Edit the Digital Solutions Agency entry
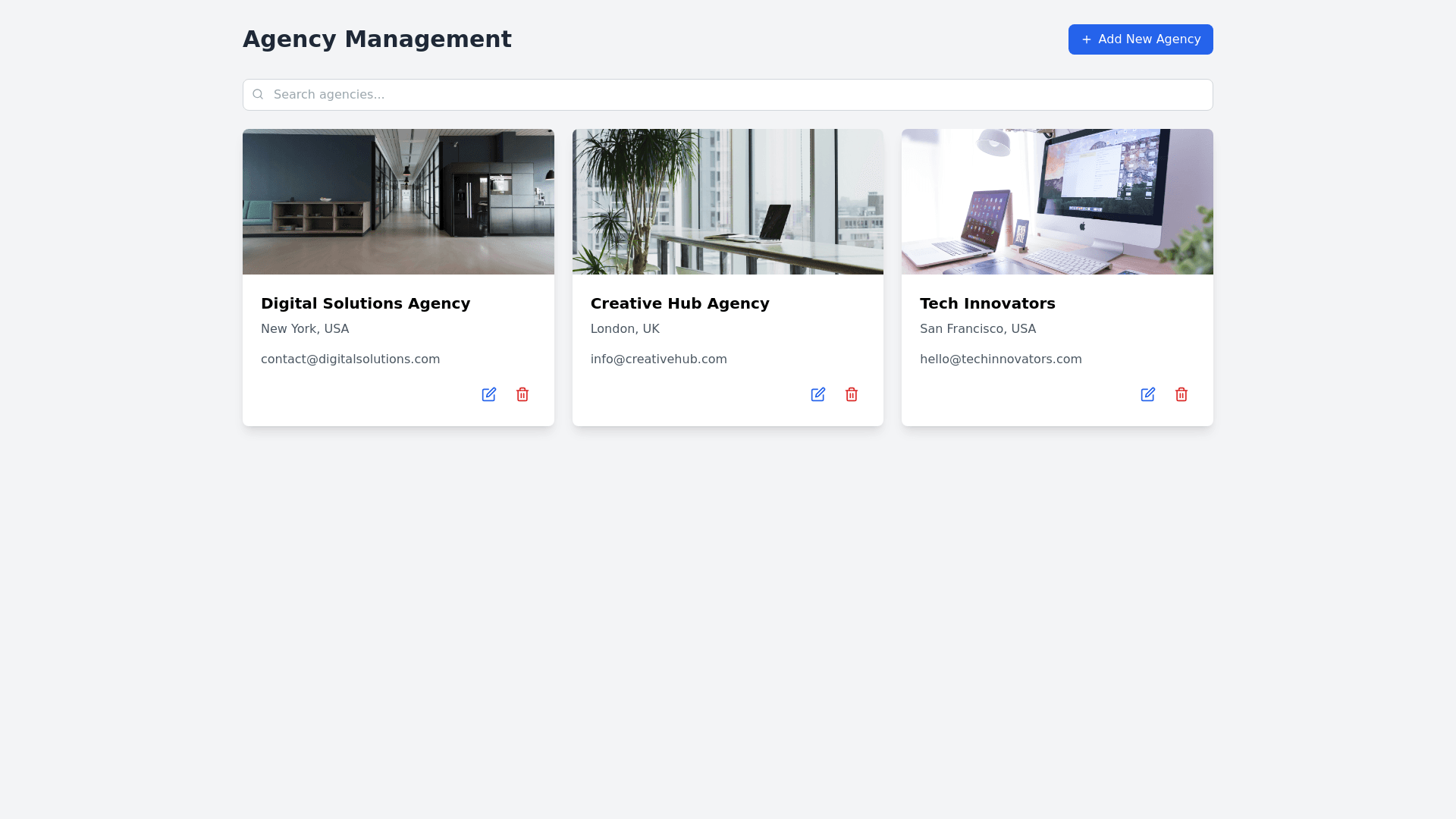 tap(488, 394)
